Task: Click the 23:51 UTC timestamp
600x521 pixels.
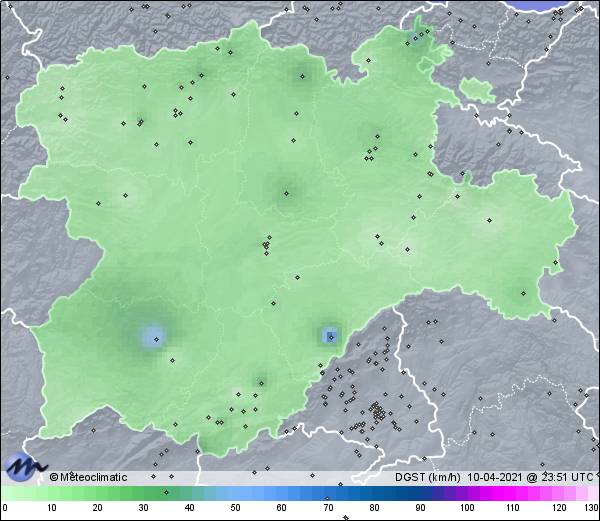Action: pos(566,477)
